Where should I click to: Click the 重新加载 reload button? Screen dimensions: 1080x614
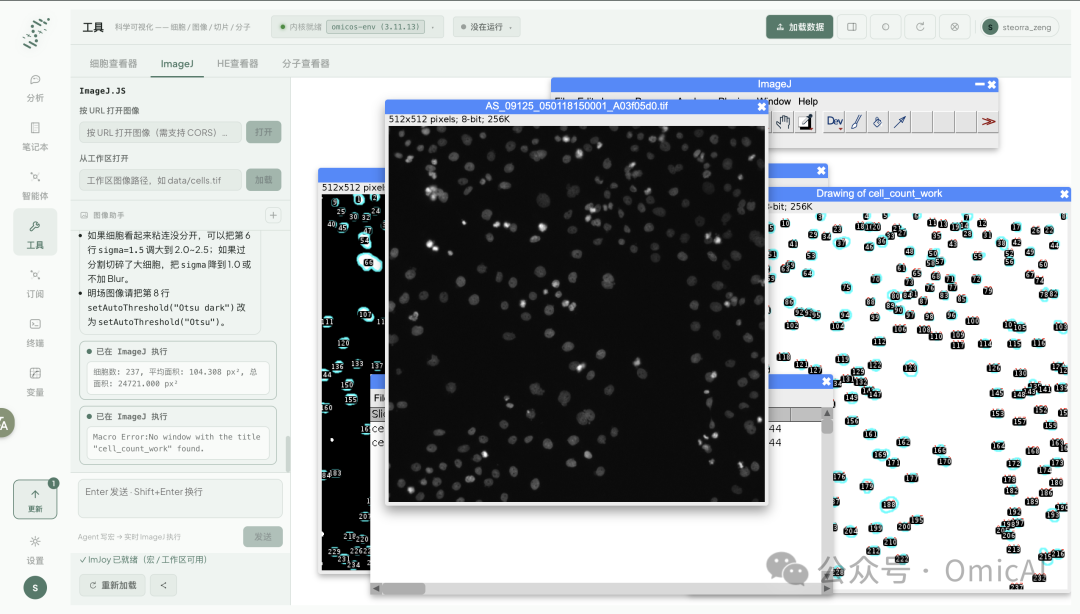(113, 585)
